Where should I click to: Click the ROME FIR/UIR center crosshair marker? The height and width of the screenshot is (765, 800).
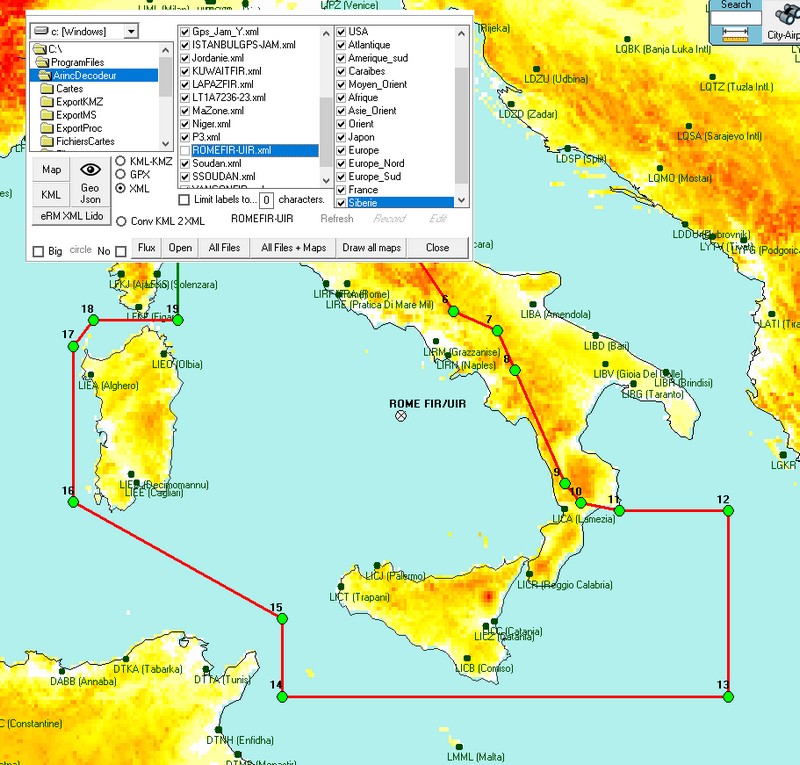point(402,416)
